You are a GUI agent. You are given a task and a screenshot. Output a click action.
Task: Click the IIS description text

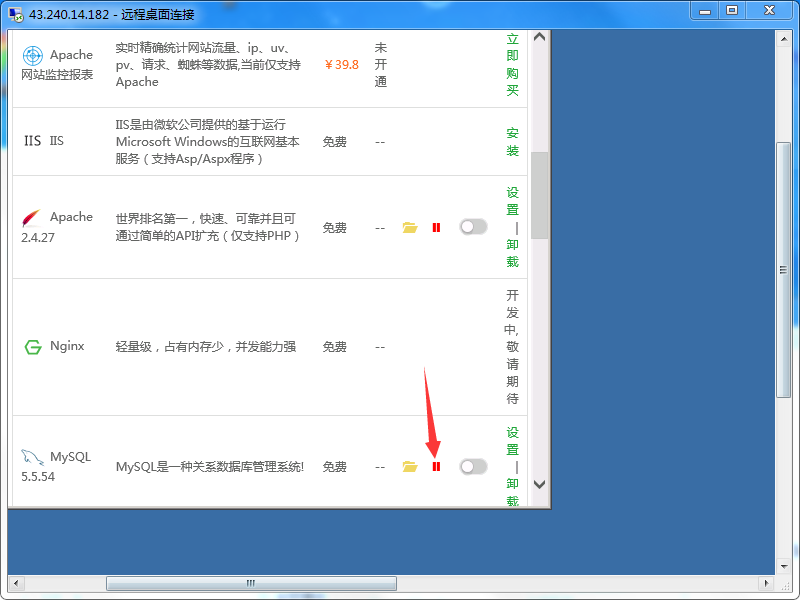point(208,141)
